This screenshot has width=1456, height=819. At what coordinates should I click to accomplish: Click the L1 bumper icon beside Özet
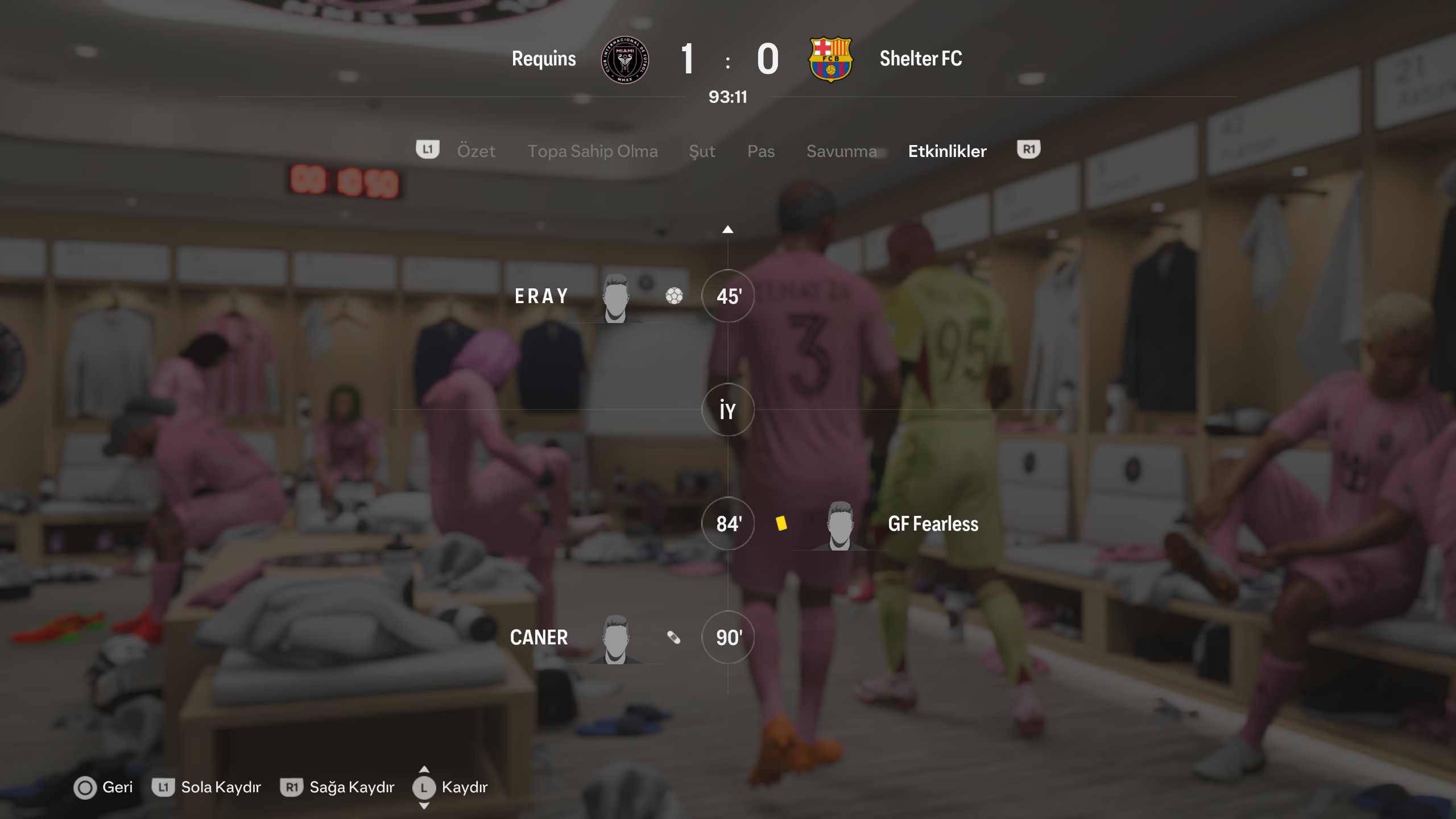pyautogui.click(x=428, y=150)
